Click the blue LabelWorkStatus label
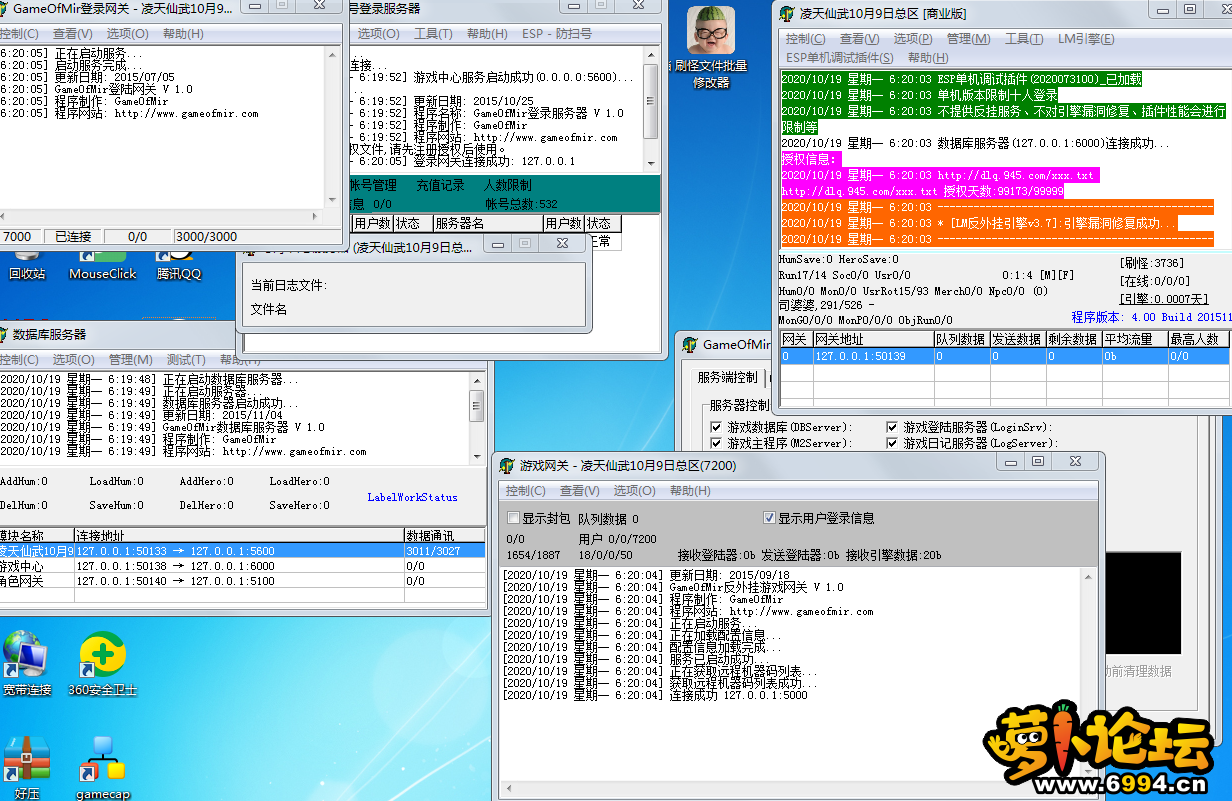 point(412,497)
